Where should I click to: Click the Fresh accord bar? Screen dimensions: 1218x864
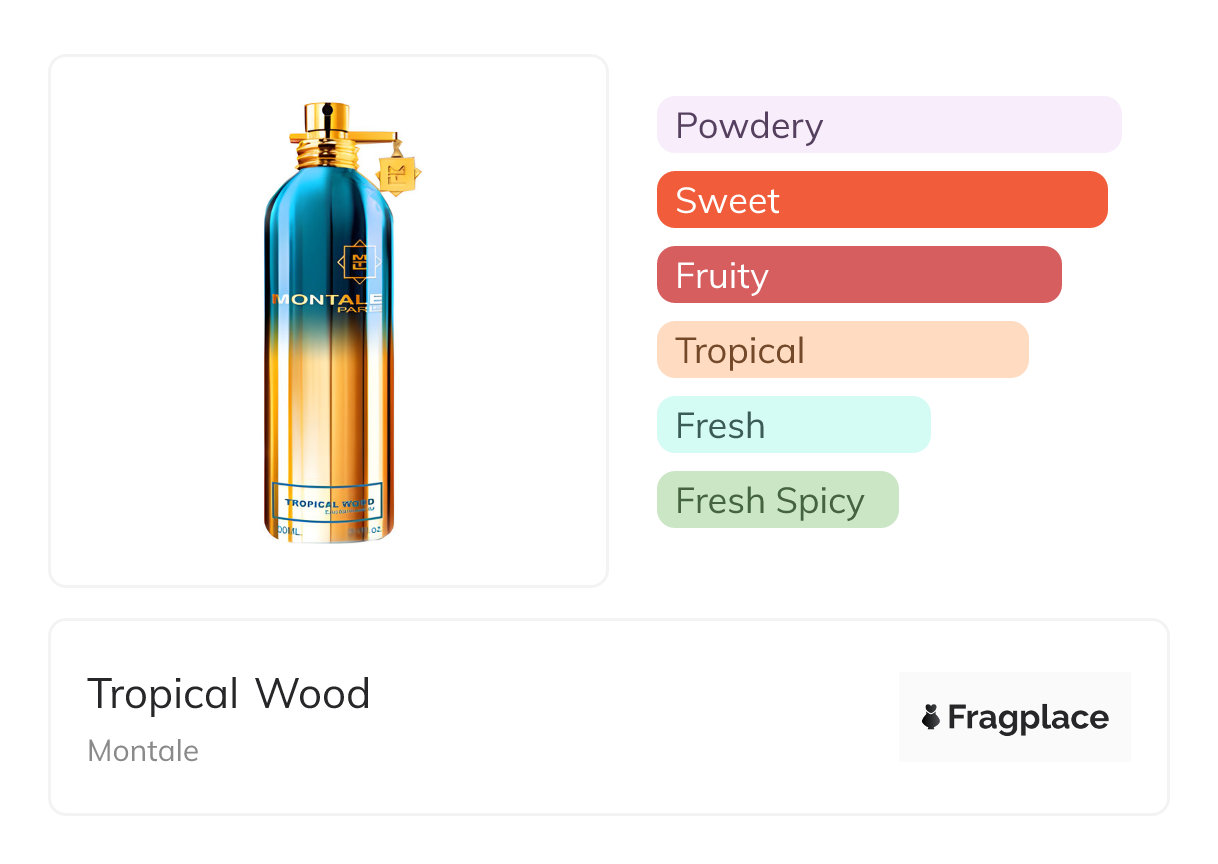[x=793, y=425]
